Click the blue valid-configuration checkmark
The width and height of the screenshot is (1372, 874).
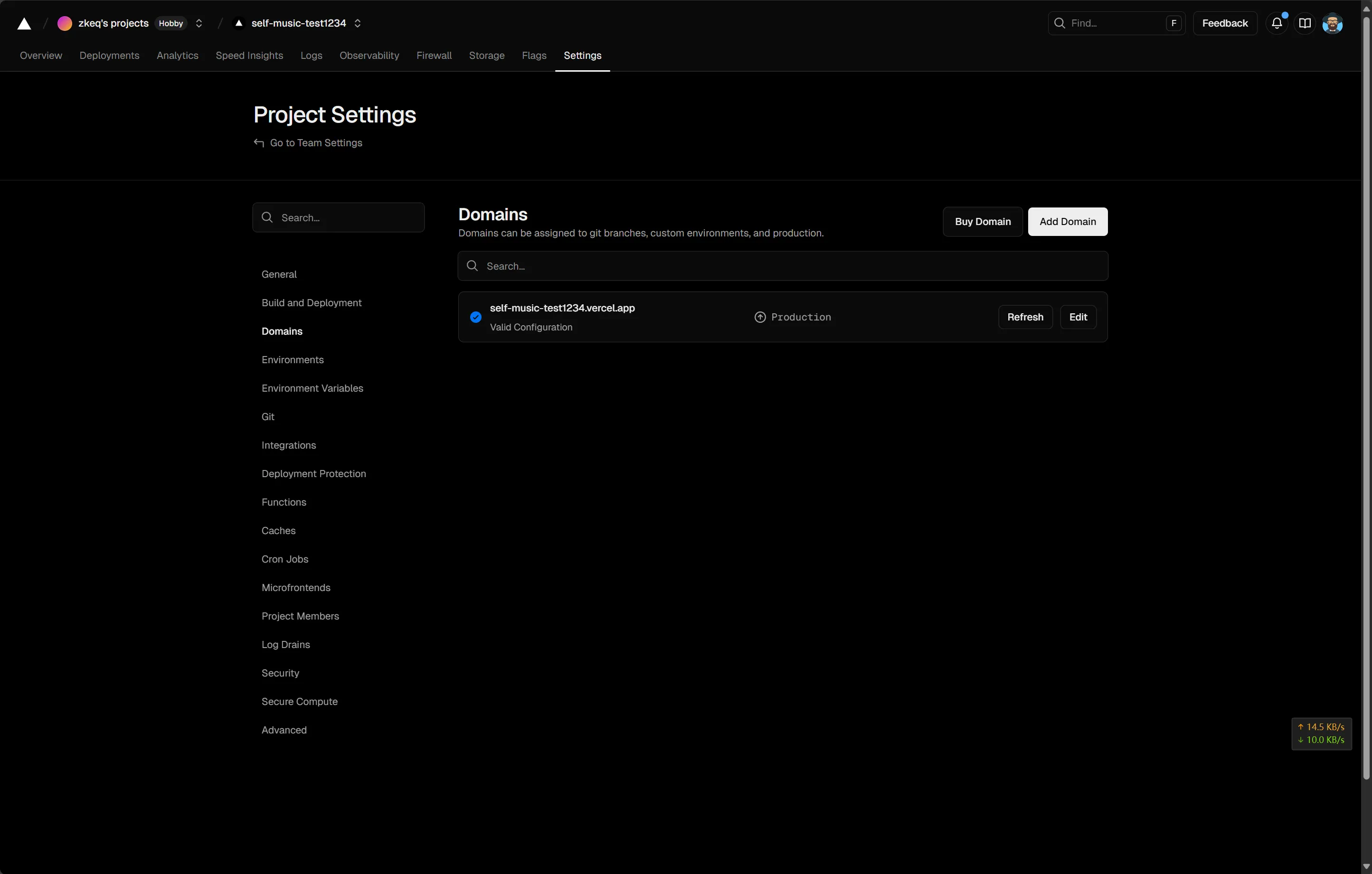pyautogui.click(x=476, y=317)
